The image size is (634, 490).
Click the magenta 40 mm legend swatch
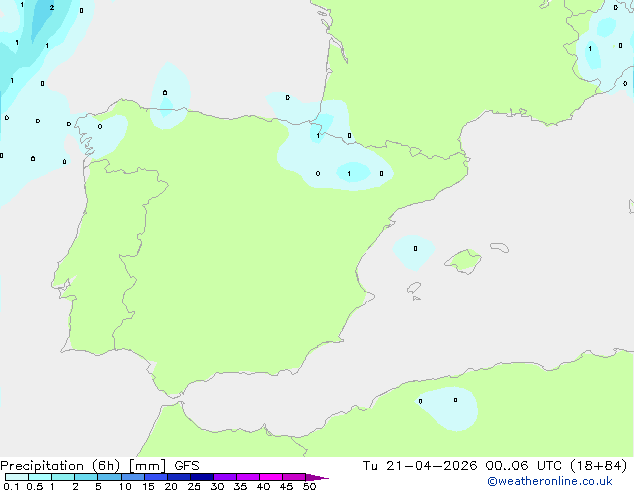pos(271,477)
